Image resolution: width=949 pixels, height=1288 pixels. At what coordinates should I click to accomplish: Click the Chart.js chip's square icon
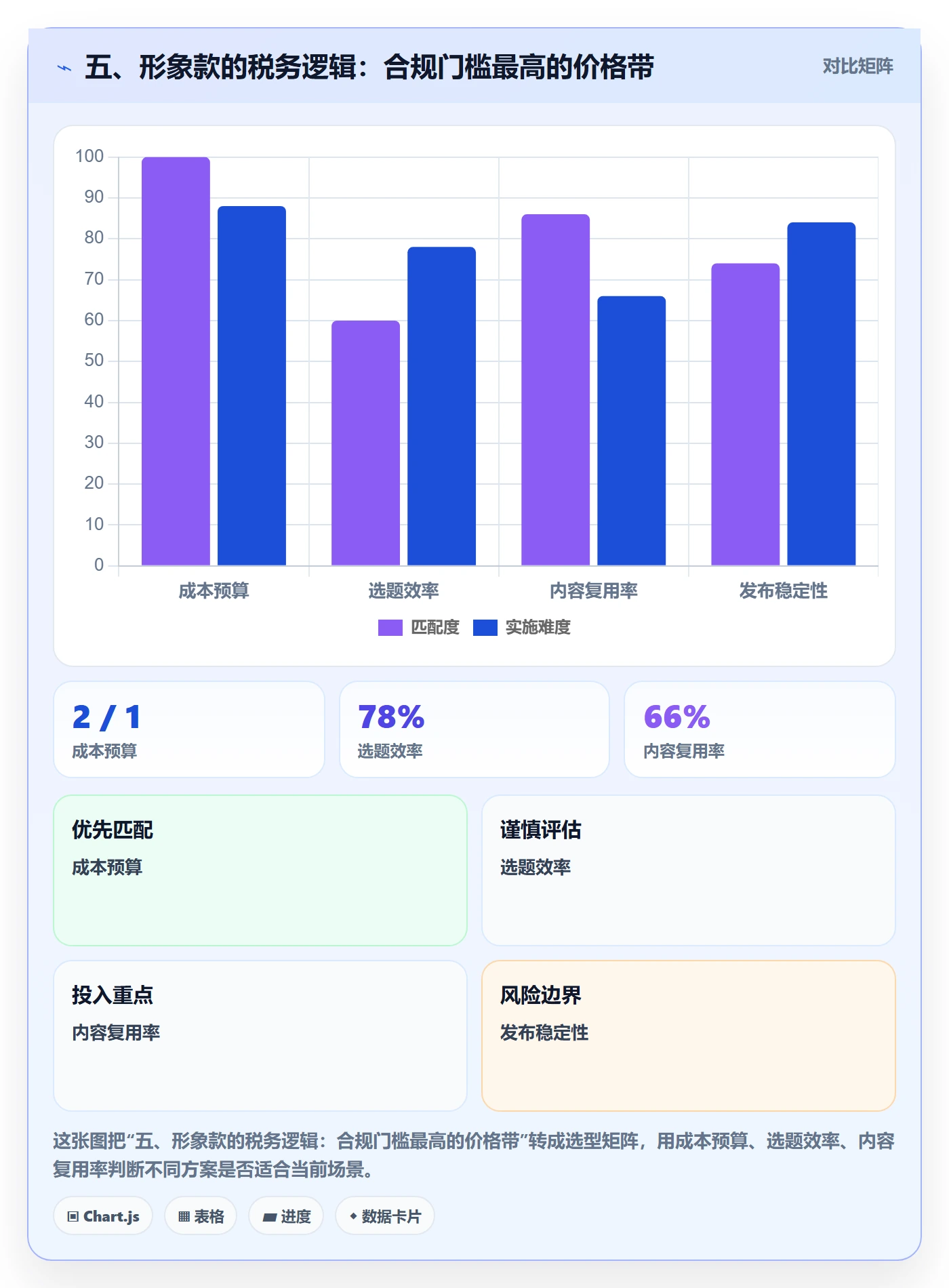pyautogui.click(x=73, y=1217)
